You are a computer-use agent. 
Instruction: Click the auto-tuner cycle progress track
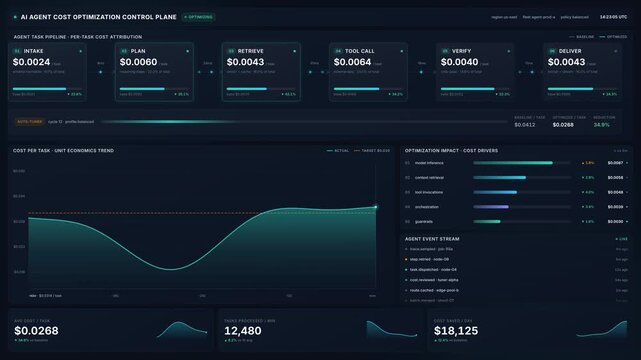pos(304,122)
